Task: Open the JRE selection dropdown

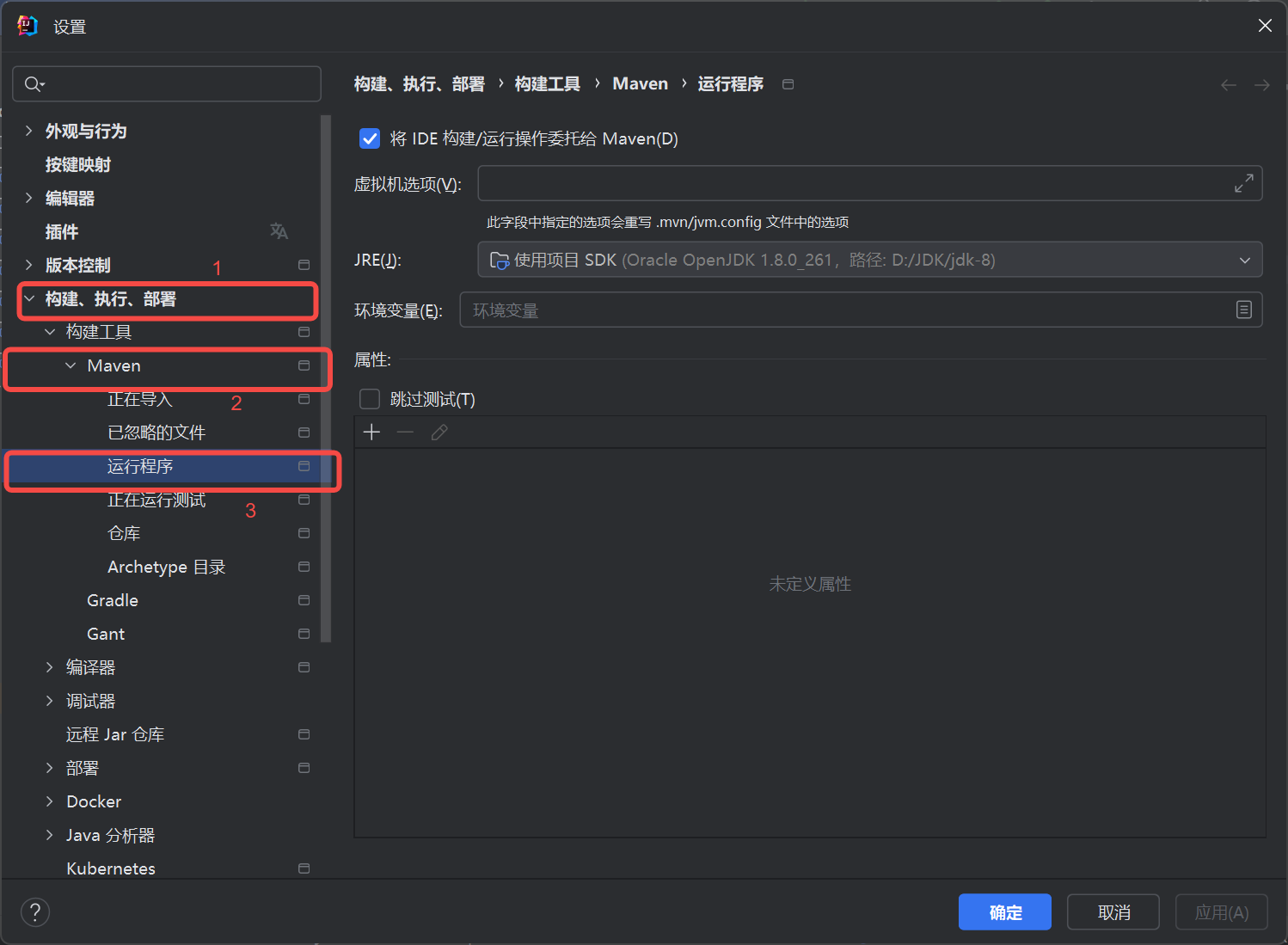Action: [1244, 260]
